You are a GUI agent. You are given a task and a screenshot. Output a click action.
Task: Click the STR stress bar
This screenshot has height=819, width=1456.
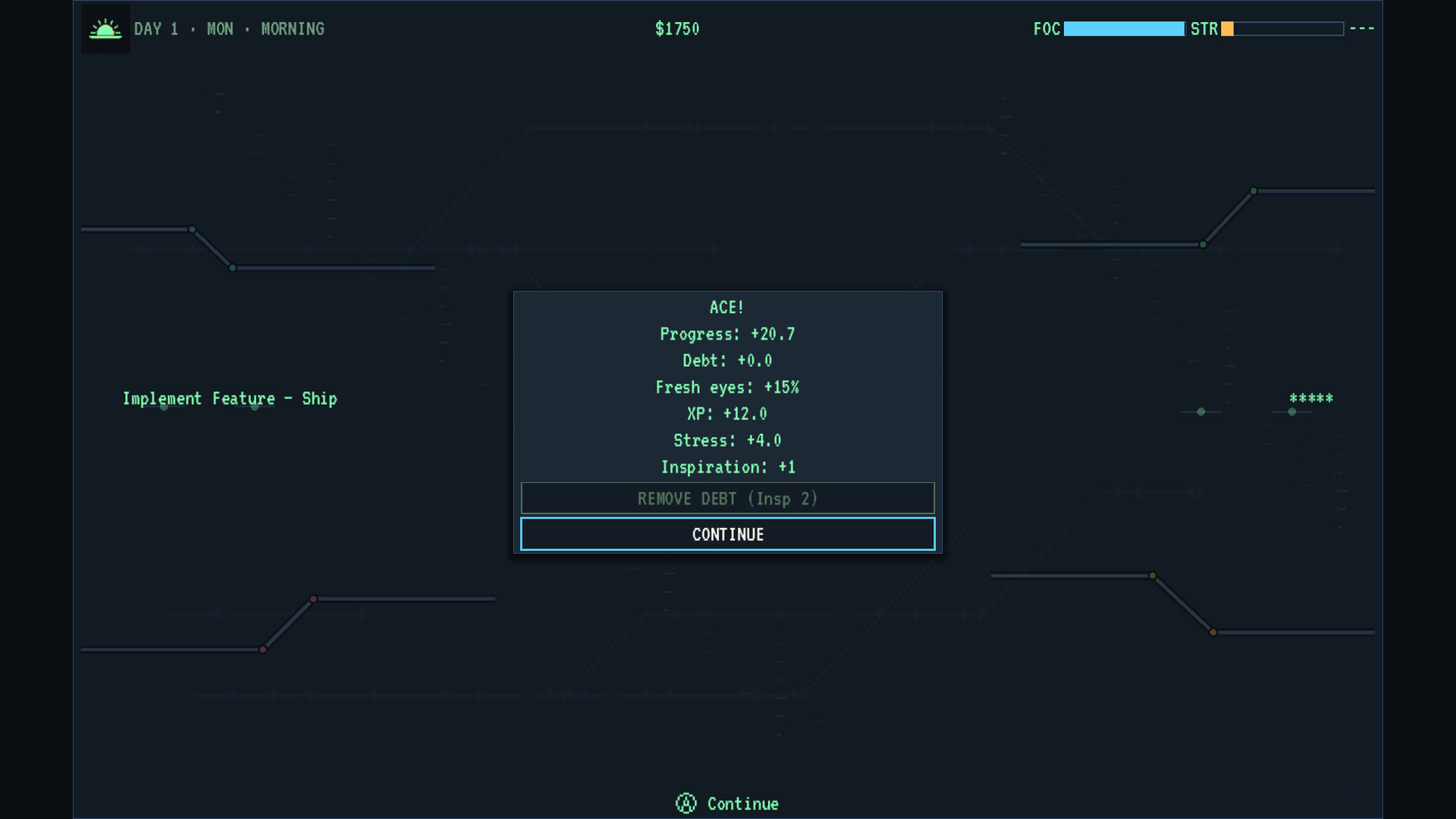pos(1282,29)
